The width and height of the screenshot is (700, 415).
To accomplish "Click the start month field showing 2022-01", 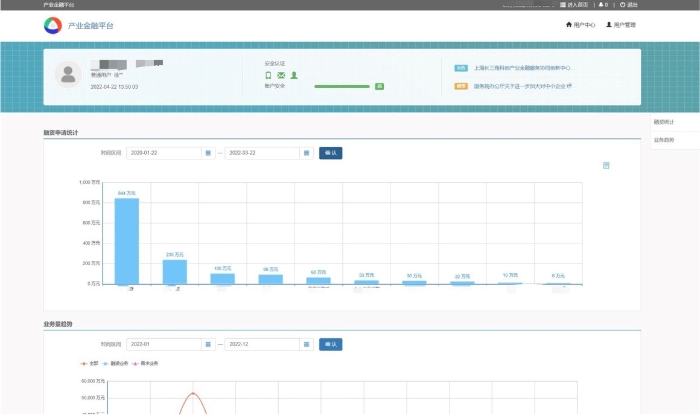I will click(x=164, y=344).
